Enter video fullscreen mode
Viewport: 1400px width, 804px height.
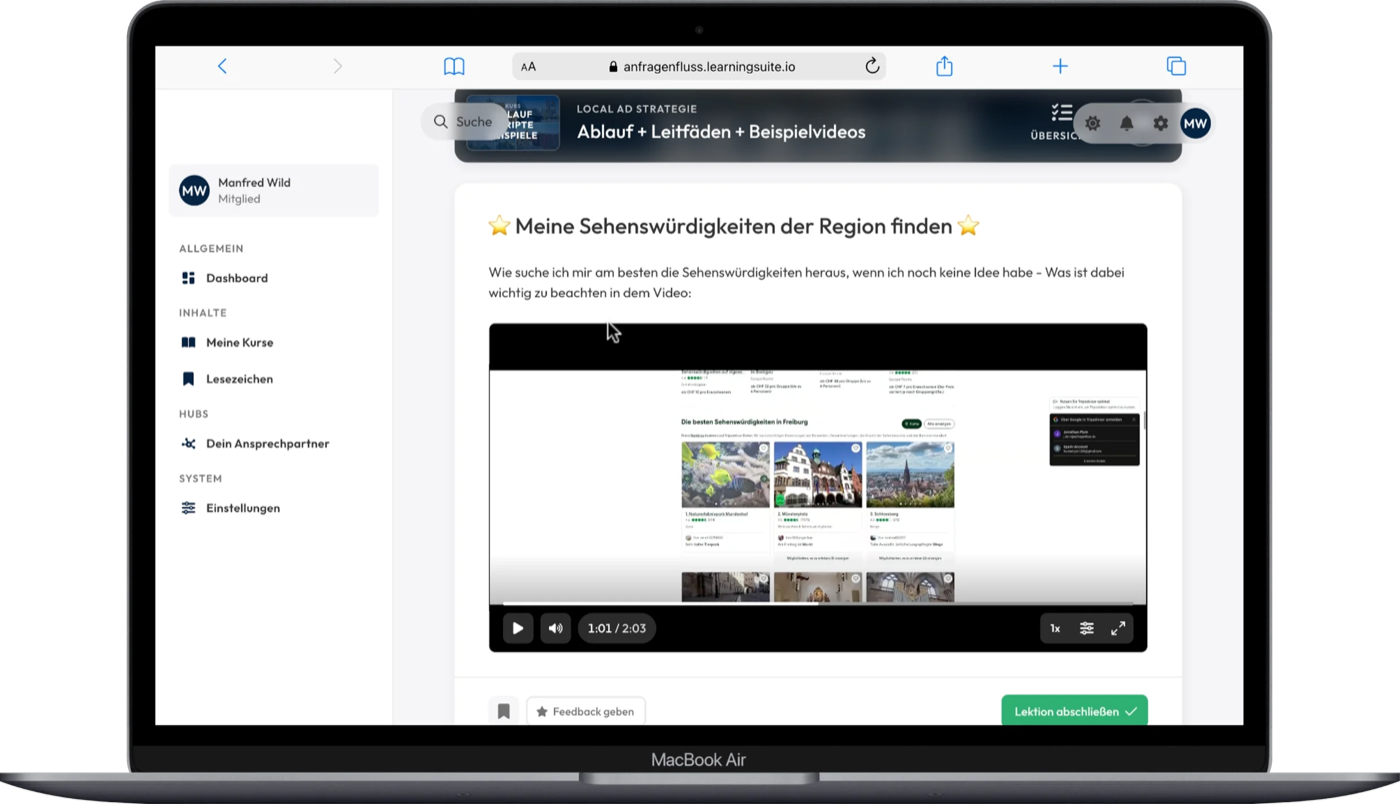1119,628
